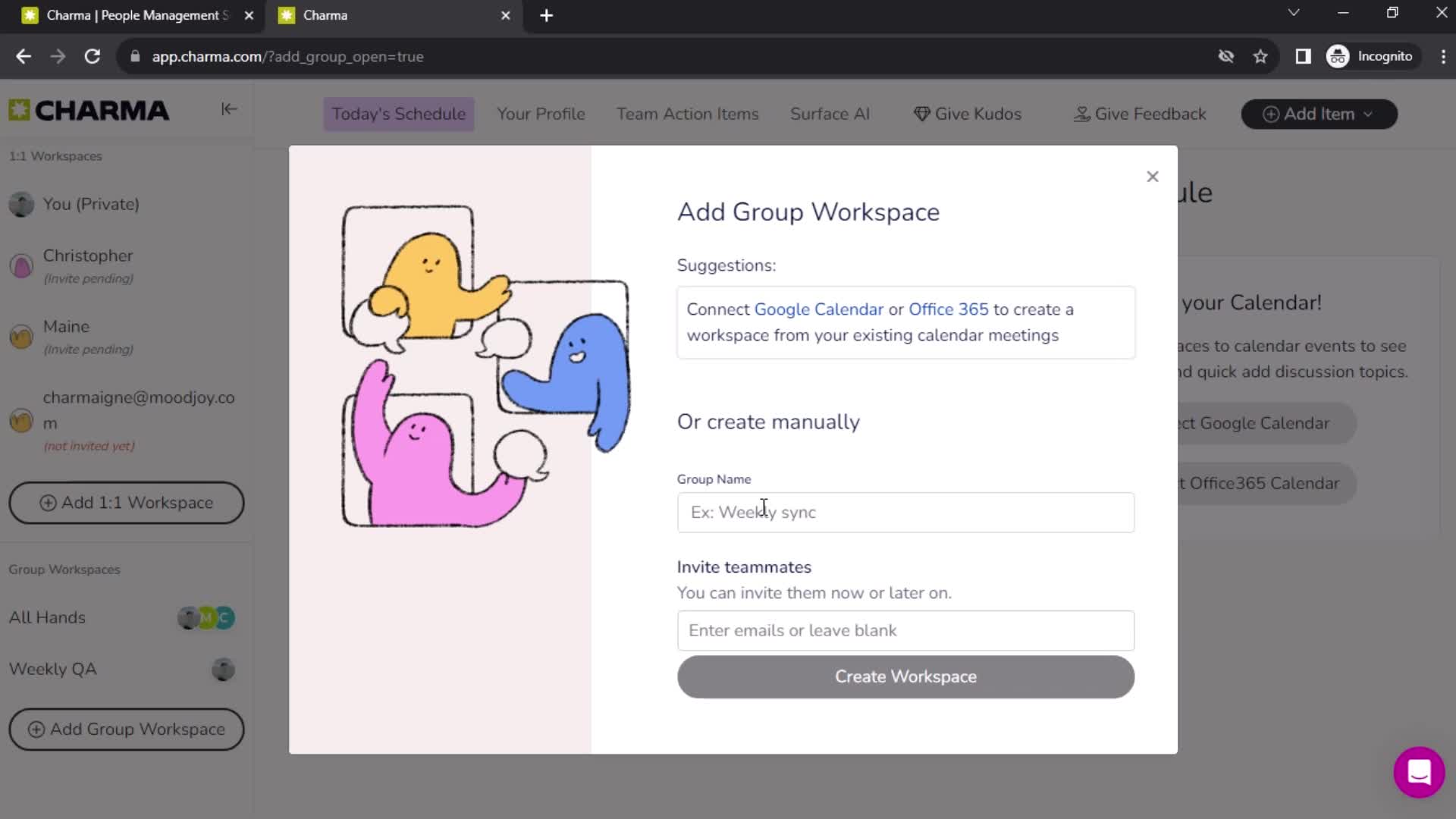Switch to the Charma People Management browser tab

(x=136, y=15)
